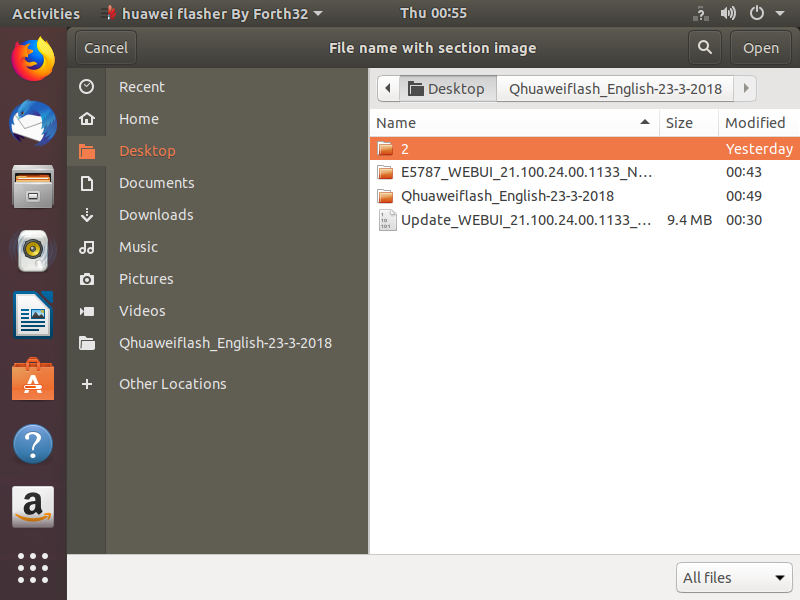Viewport: 800px width, 600px height.
Task: Select the Update_WEBUI_21.100.24.00.1133 file
Action: pyautogui.click(x=585, y=220)
